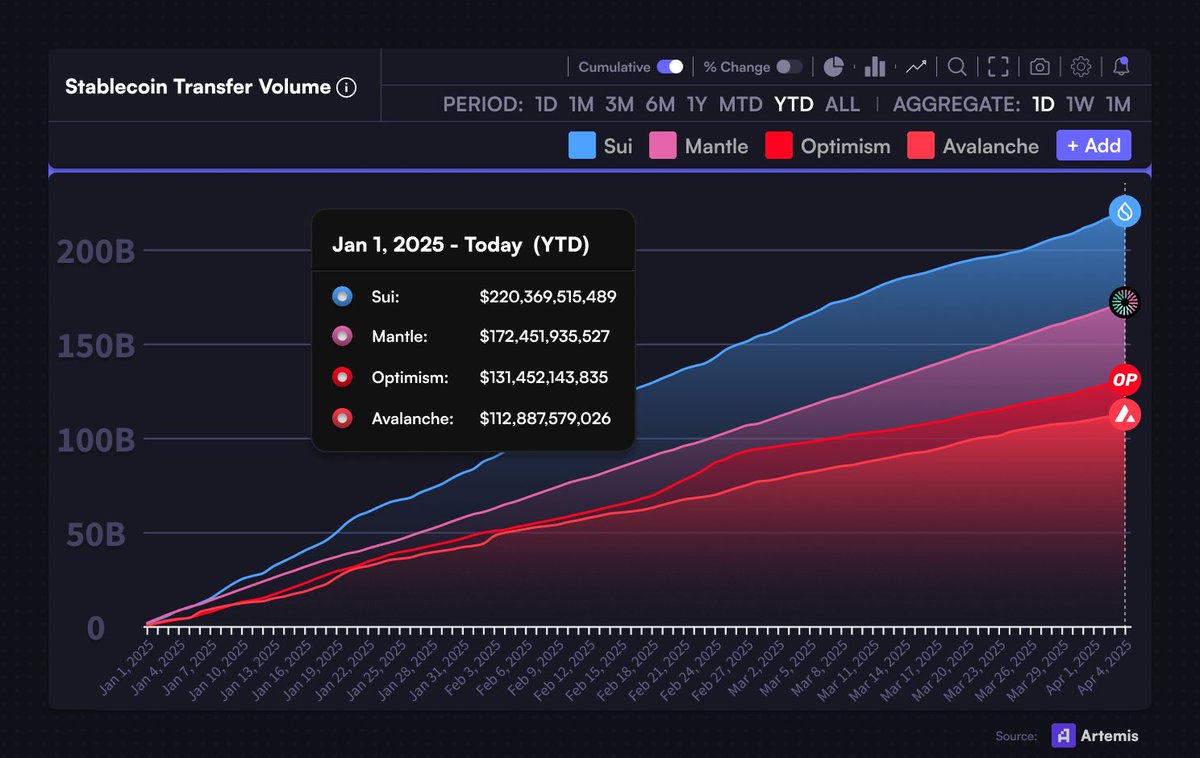Click the Avalanche logo marker on chart

pyautogui.click(x=1125, y=415)
